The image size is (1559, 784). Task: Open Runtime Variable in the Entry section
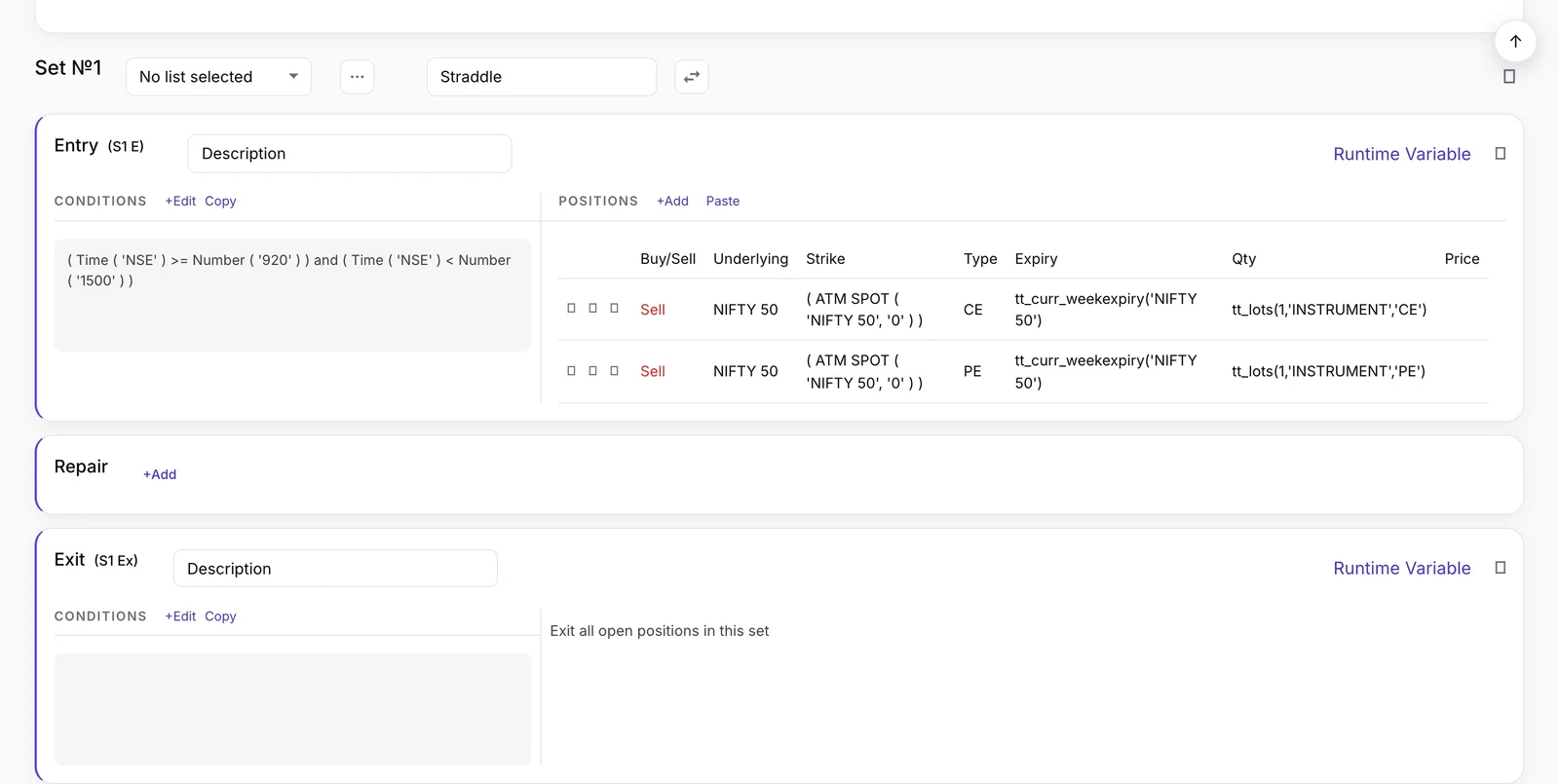click(x=1402, y=154)
